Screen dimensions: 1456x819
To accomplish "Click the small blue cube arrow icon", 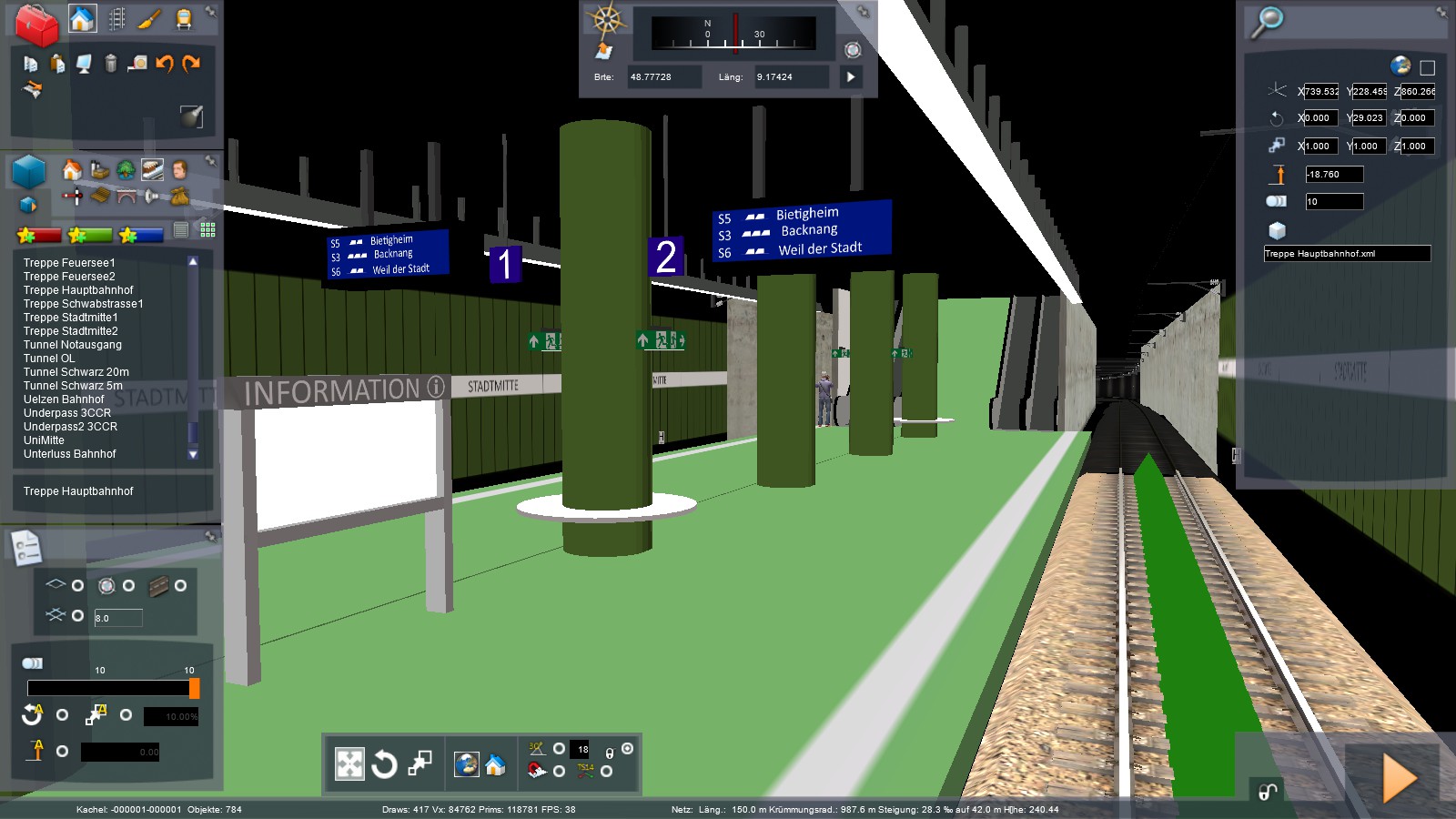I will [x=28, y=204].
